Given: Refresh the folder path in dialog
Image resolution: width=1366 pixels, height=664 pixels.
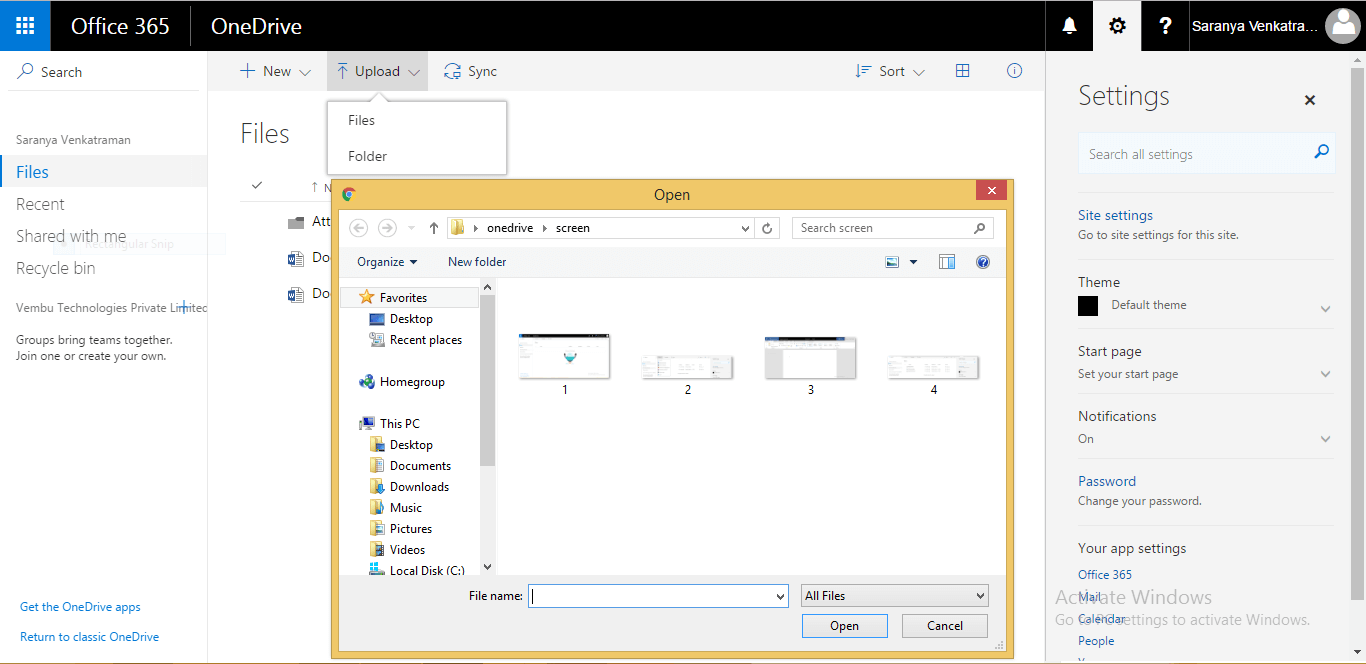Looking at the screenshot, I should point(767,228).
